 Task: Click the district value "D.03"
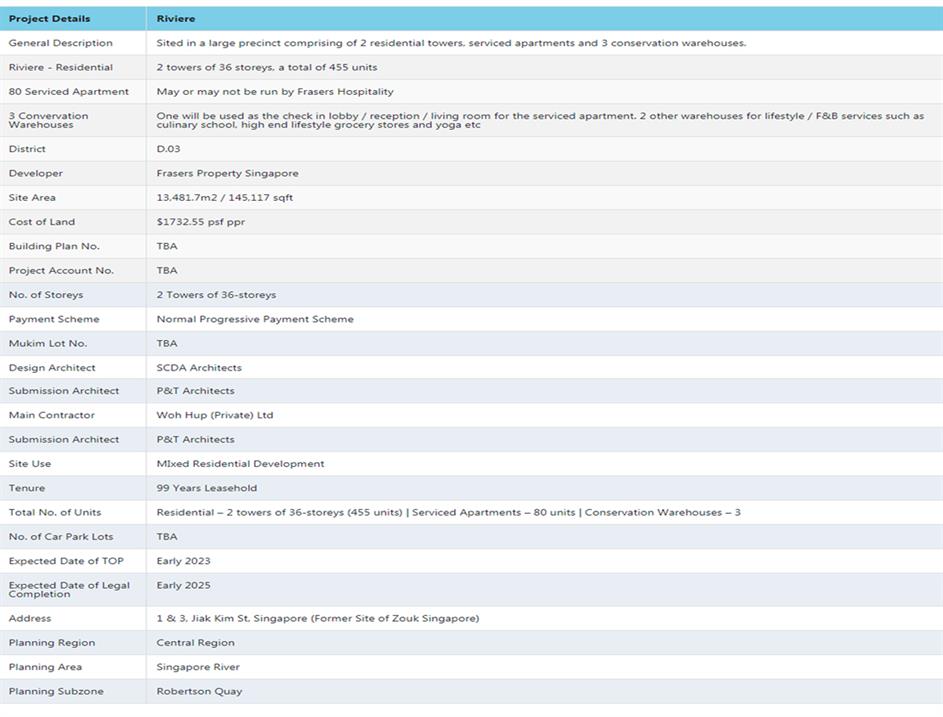(168, 149)
